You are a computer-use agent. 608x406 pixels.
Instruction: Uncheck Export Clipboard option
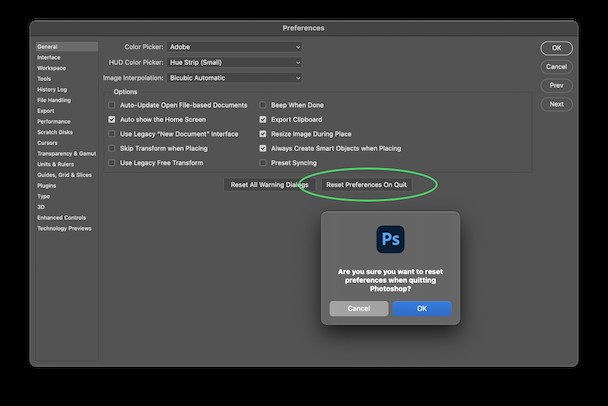coord(263,119)
